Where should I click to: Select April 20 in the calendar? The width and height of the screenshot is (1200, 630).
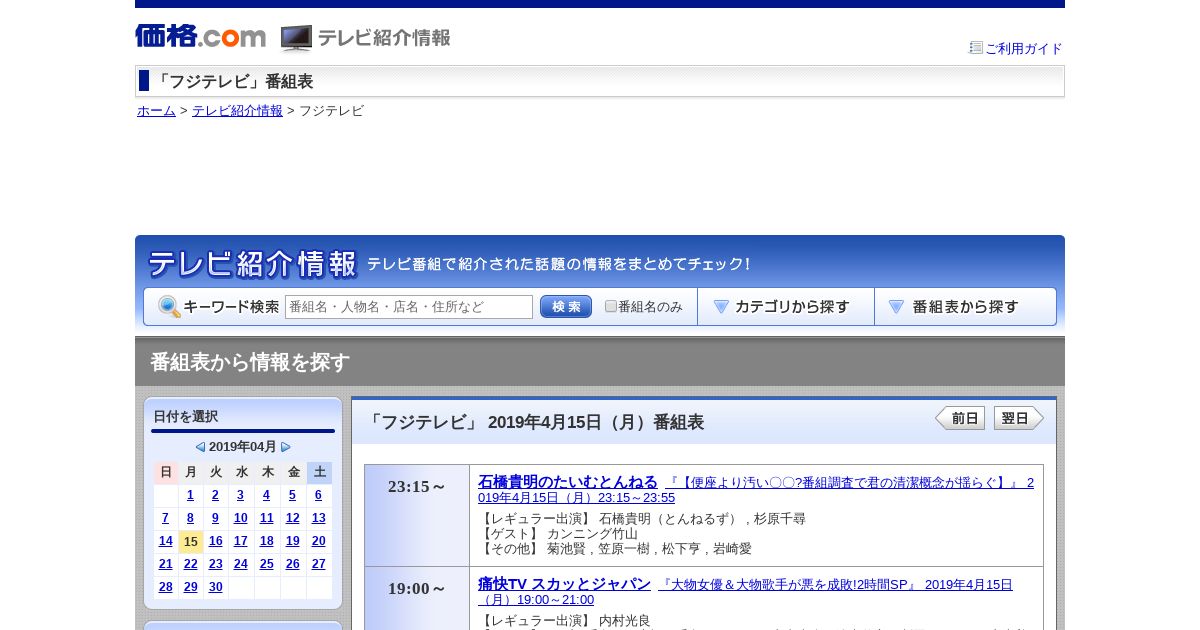(x=318, y=541)
